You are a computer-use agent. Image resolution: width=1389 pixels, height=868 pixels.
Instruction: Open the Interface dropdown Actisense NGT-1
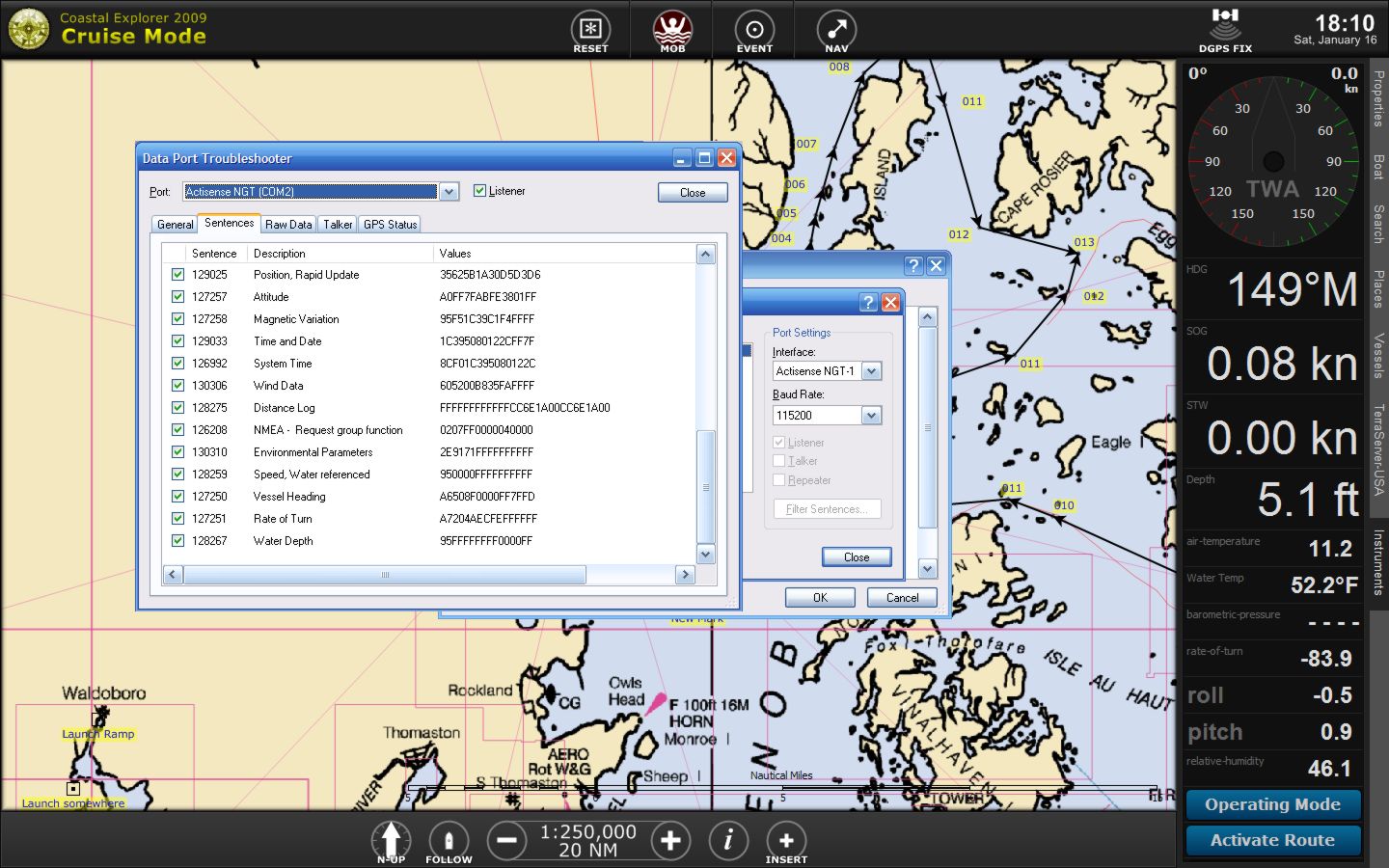[x=871, y=371]
